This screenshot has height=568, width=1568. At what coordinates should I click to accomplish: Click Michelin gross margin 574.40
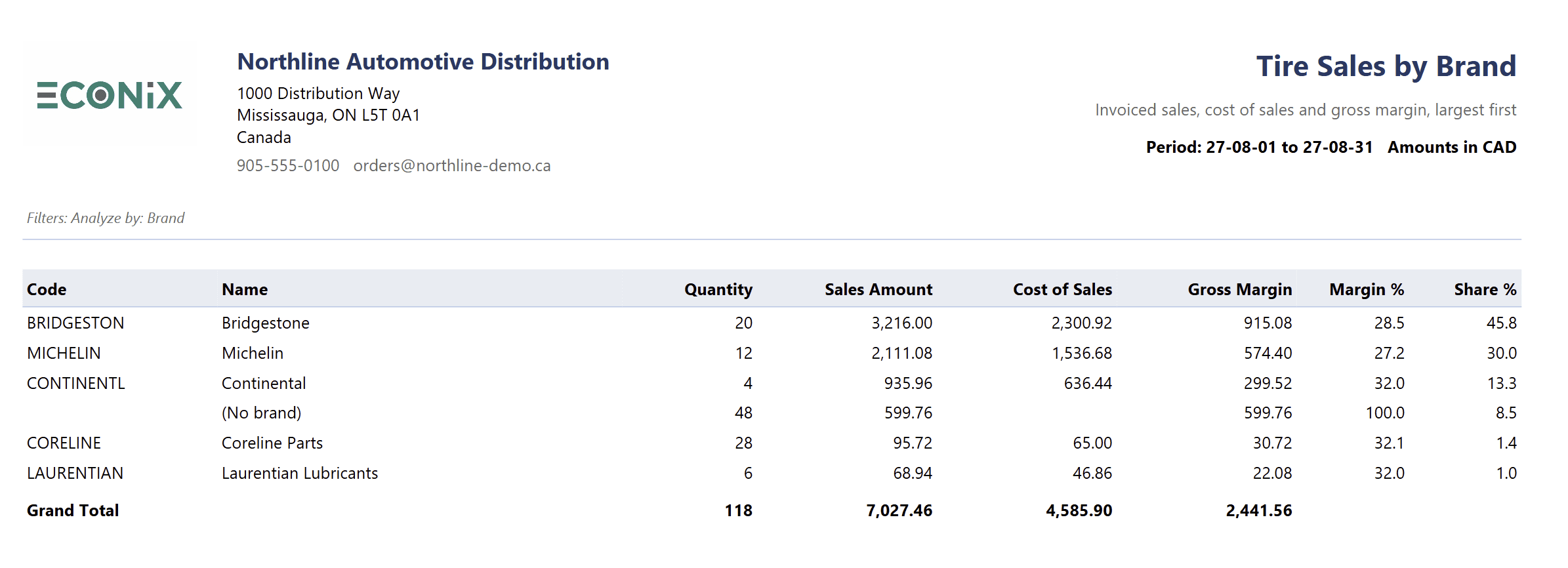pyautogui.click(x=1268, y=353)
